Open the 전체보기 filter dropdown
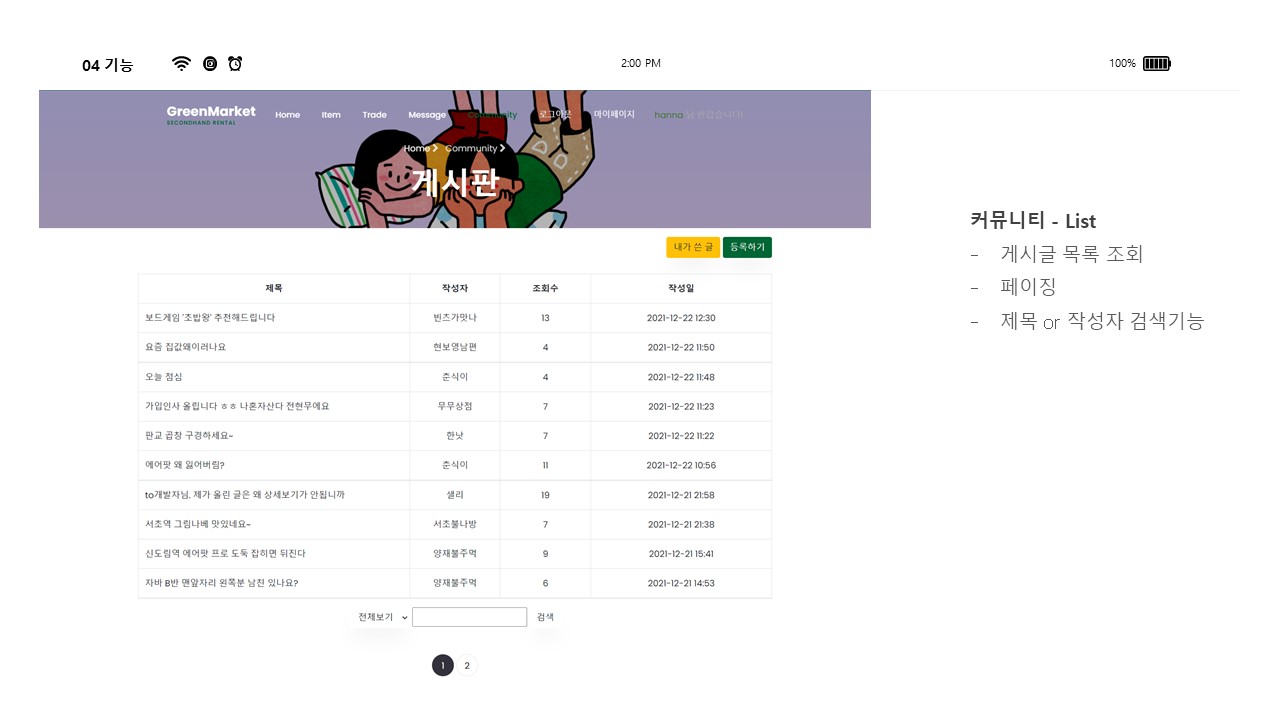The width and height of the screenshot is (1280, 720). click(x=380, y=616)
